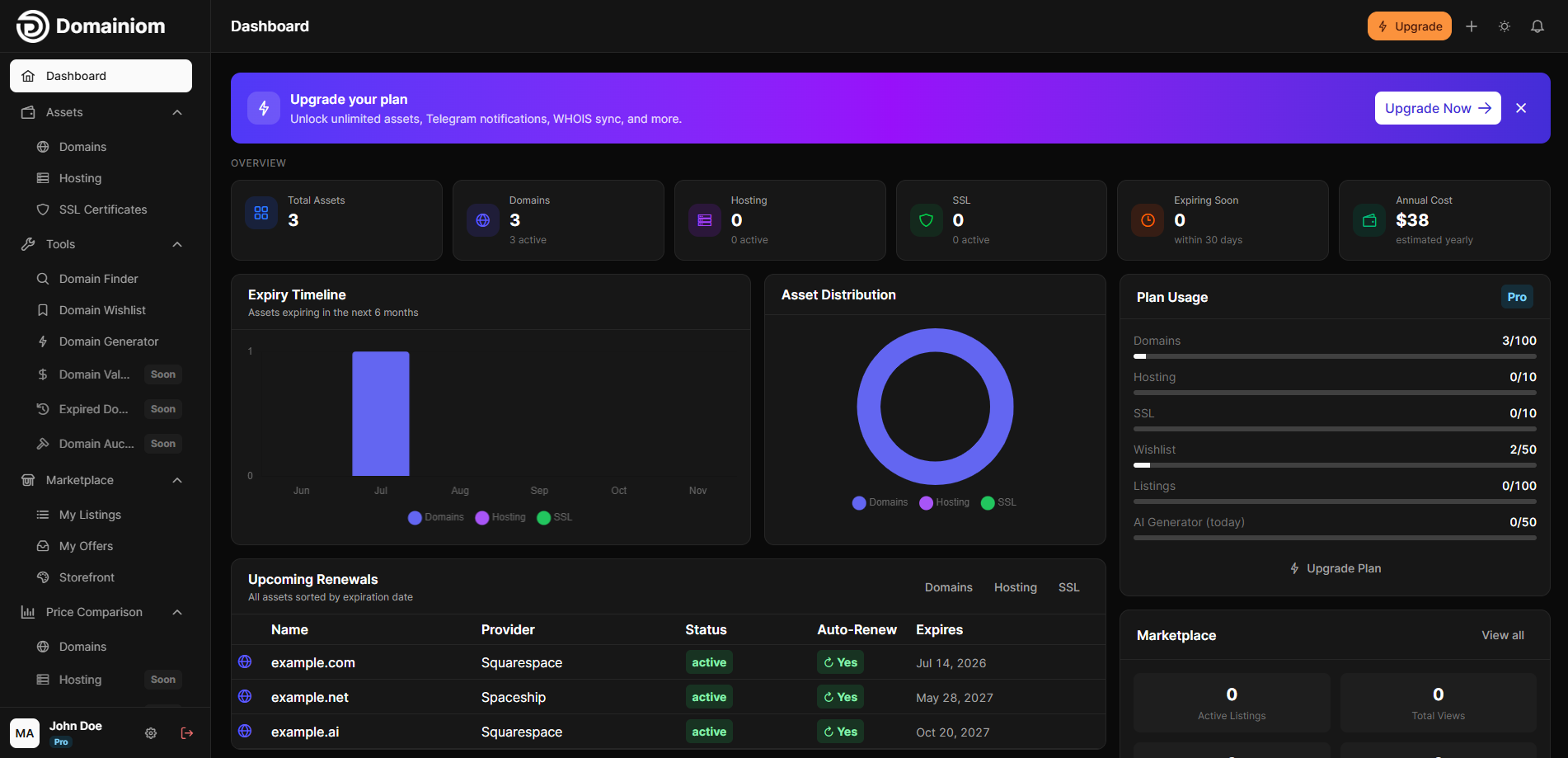The width and height of the screenshot is (1568, 758).
Task: Click the lightning icon in upgrade banner
Action: (x=264, y=108)
